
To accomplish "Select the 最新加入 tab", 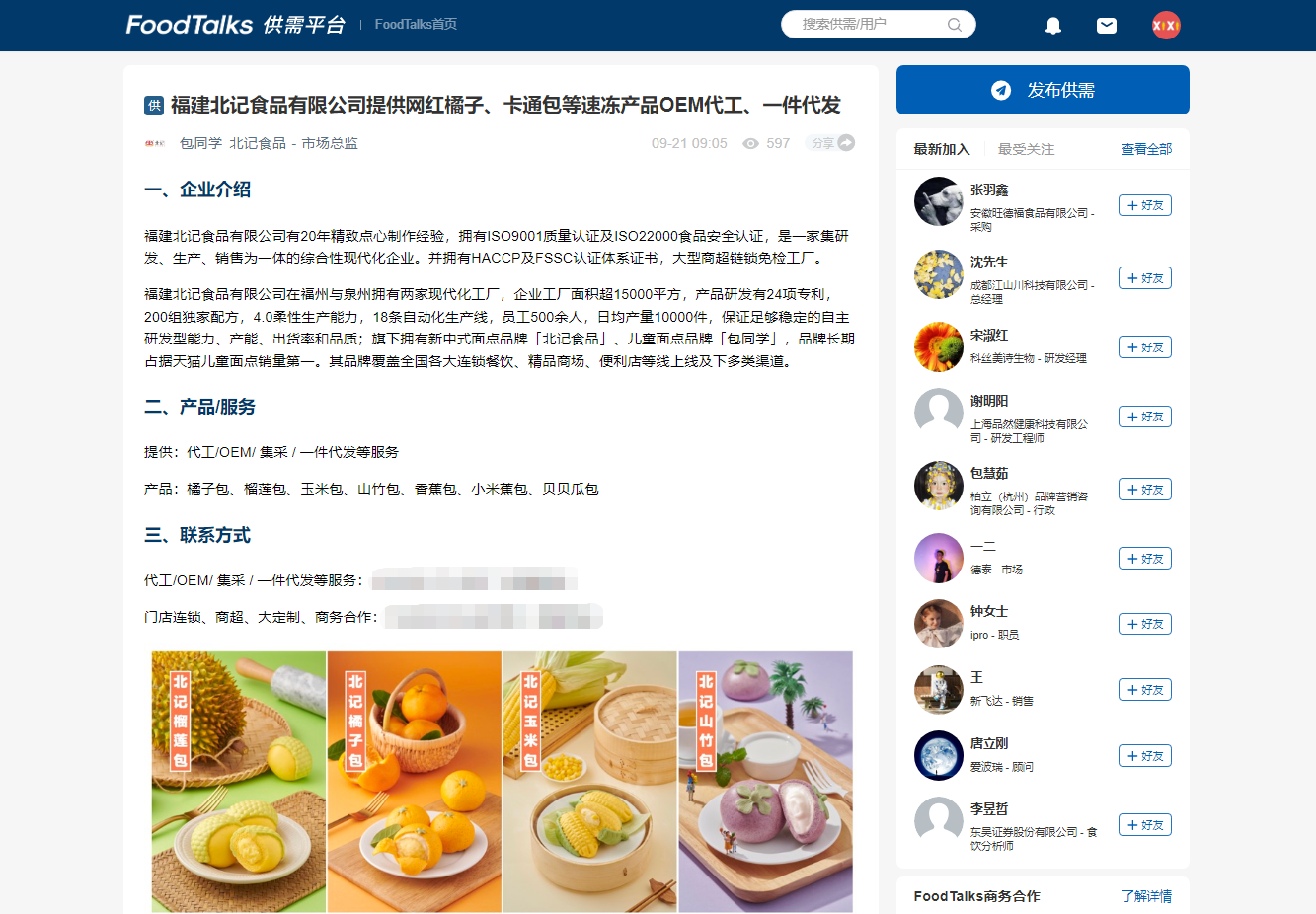I will tap(942, 149).
